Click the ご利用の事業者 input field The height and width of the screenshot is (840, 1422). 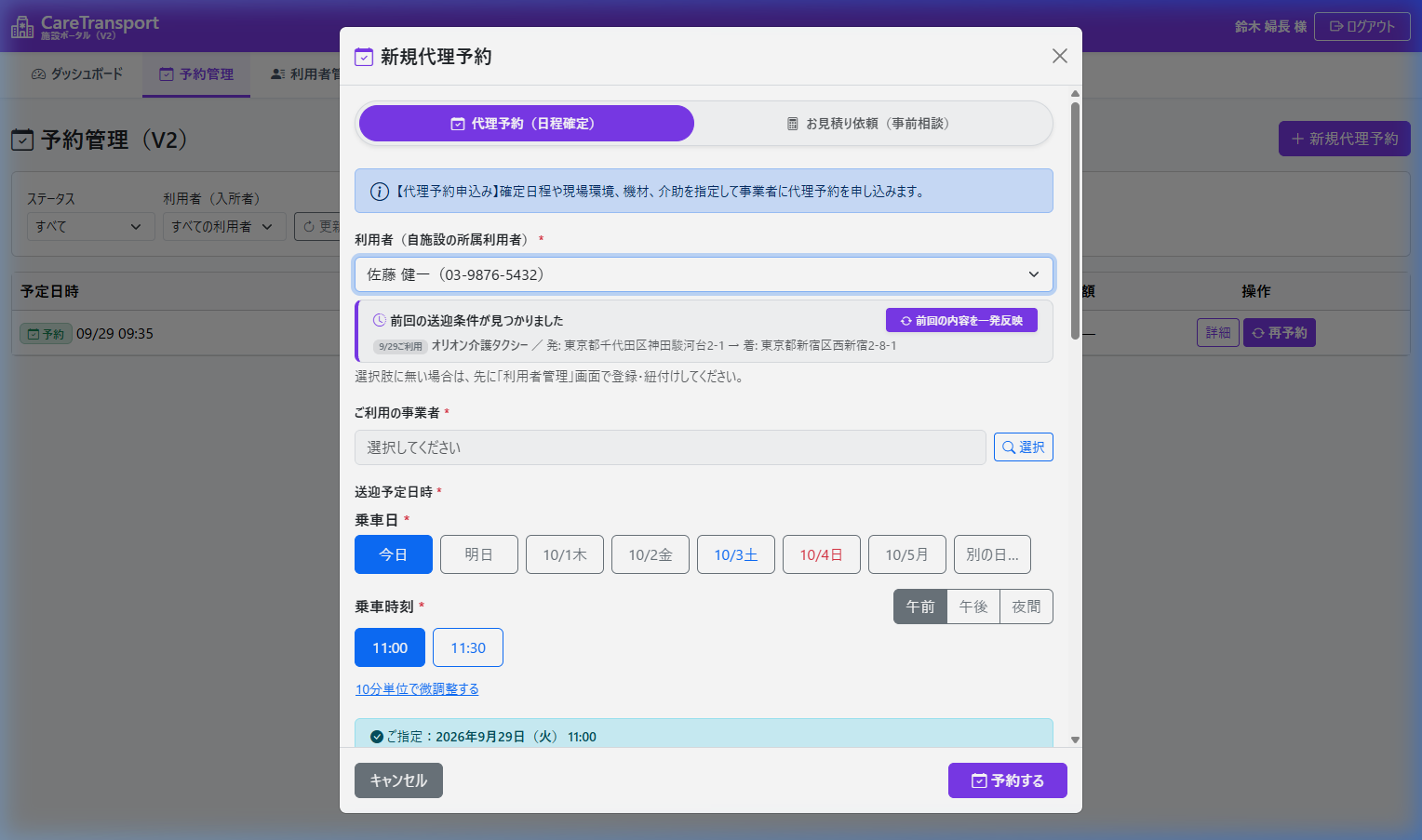[670, 447]
